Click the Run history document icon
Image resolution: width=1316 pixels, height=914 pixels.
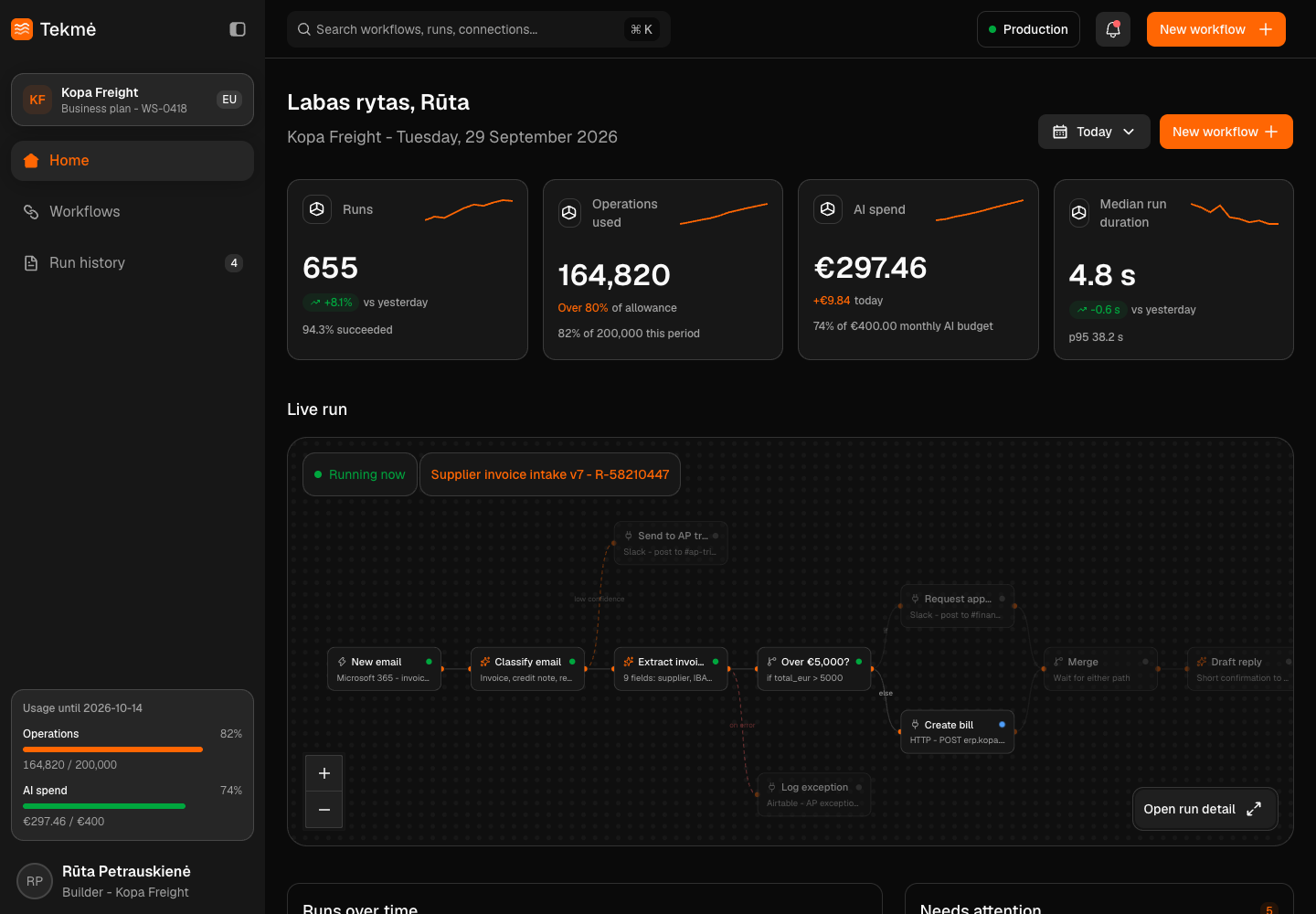(31, 263)
